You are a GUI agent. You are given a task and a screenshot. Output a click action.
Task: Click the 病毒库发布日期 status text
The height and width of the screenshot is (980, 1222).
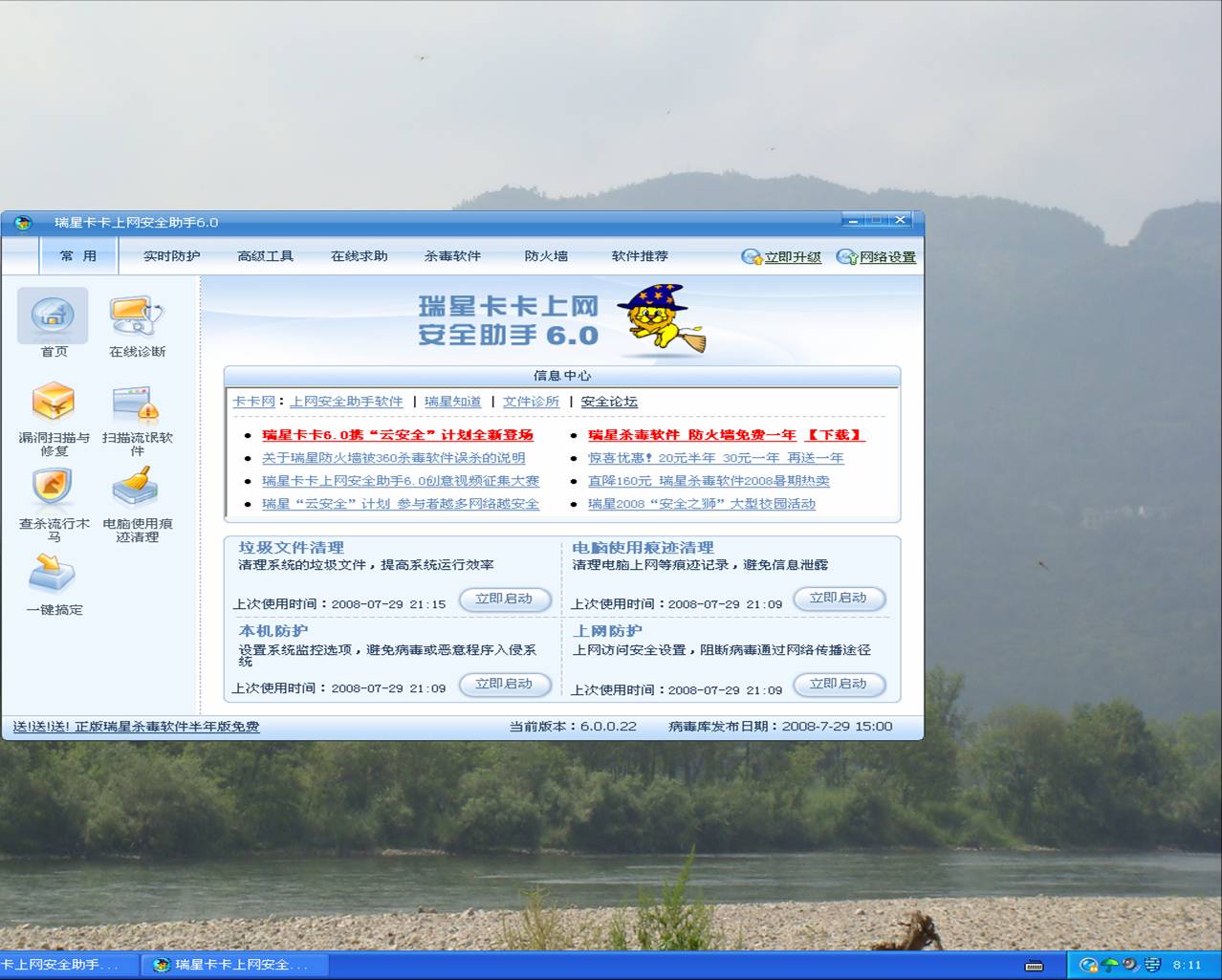tap(780, 727)
